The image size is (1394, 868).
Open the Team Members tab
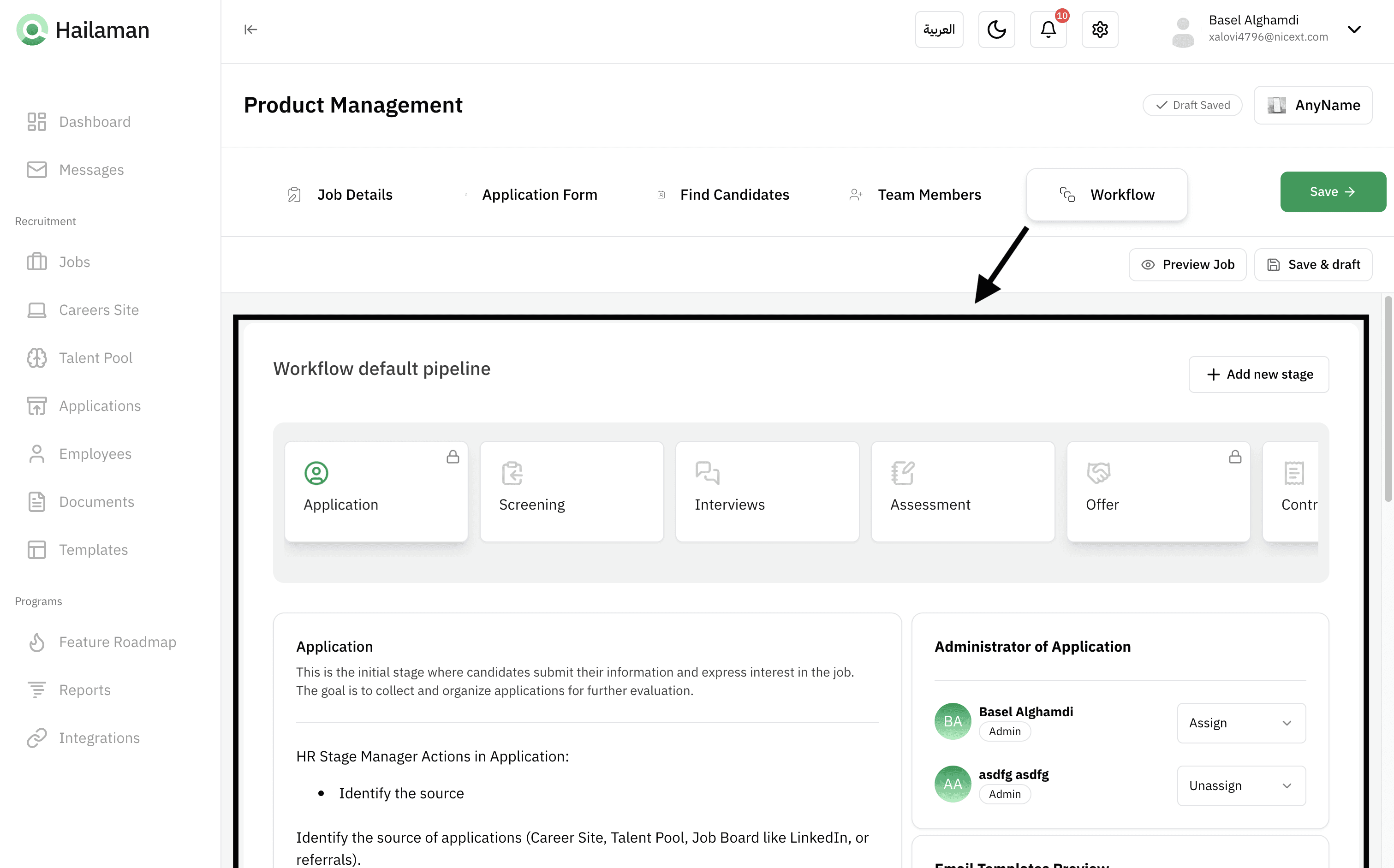[x=929, y=195]
